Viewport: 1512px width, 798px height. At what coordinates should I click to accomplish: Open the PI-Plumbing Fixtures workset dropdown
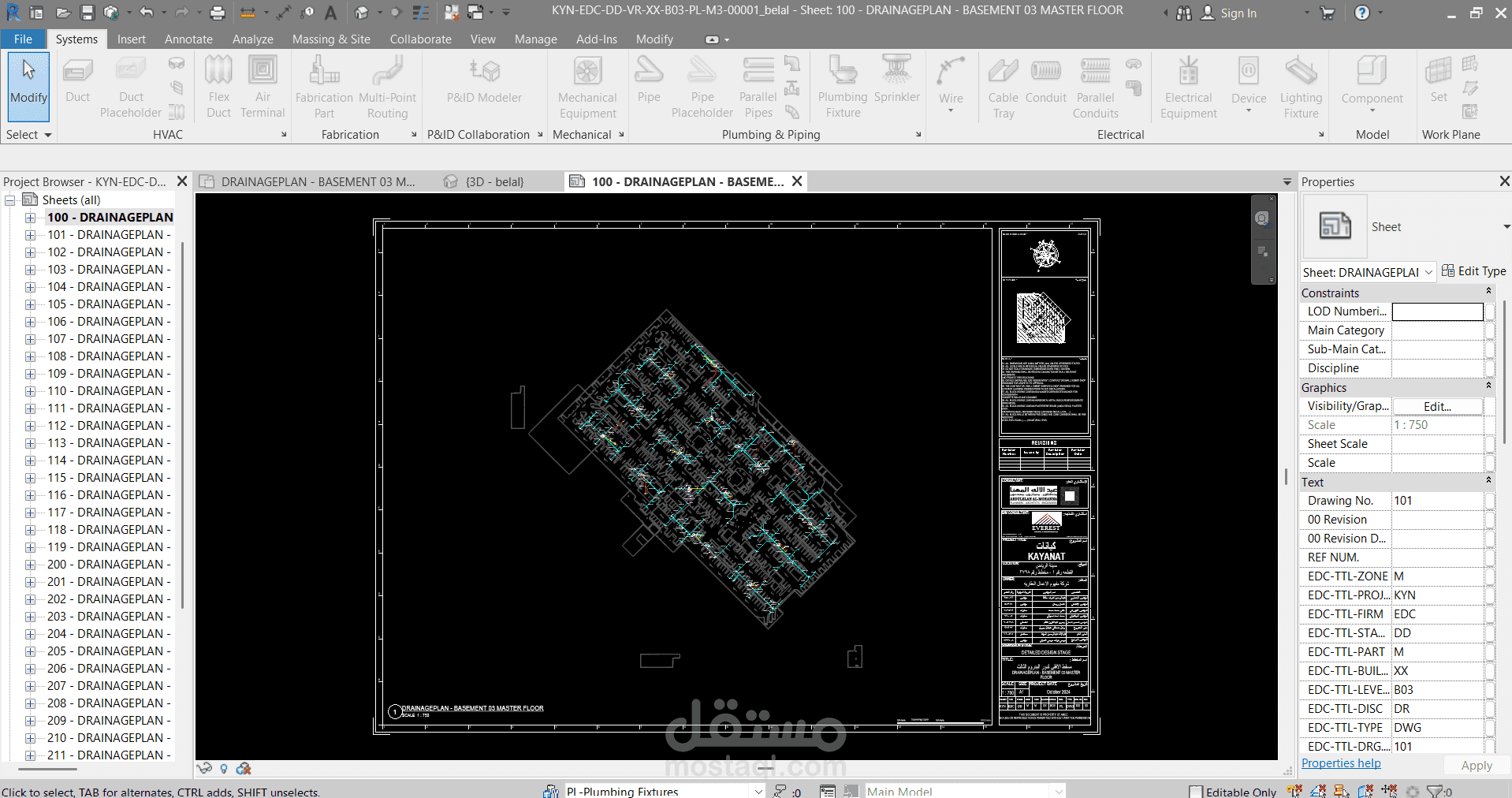[758, 791]
